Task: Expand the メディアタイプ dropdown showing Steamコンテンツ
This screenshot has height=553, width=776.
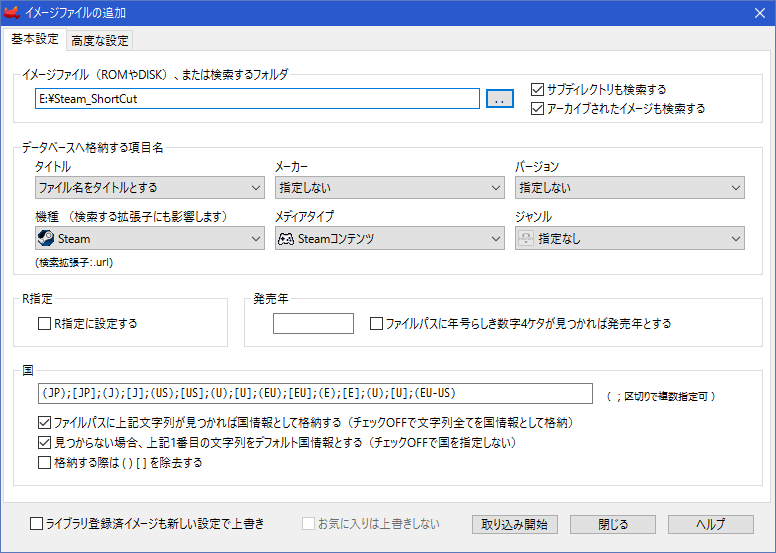Action: [x=389, y=239]
